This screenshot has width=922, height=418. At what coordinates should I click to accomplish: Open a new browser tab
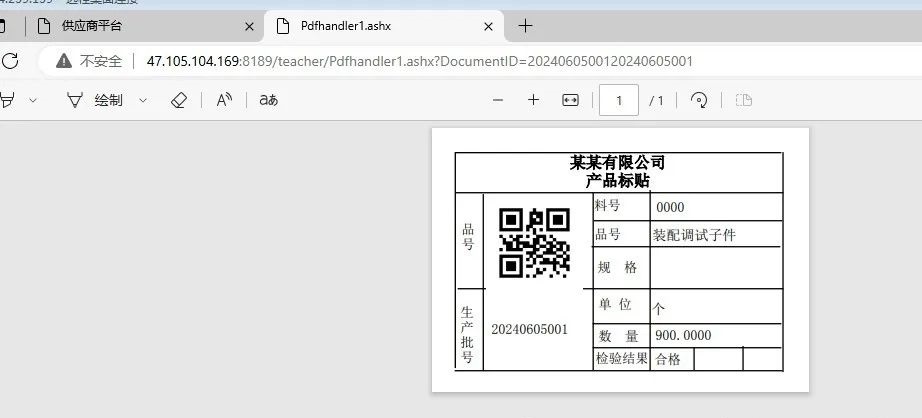526,26
